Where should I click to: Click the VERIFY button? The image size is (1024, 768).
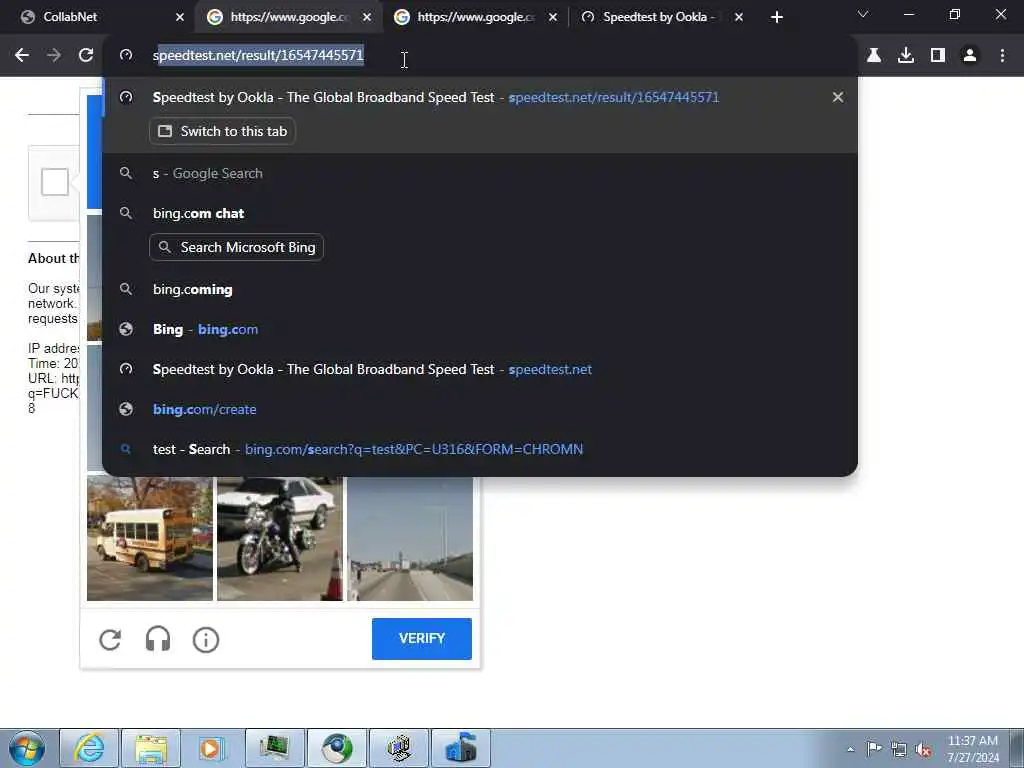pos(422,639)
